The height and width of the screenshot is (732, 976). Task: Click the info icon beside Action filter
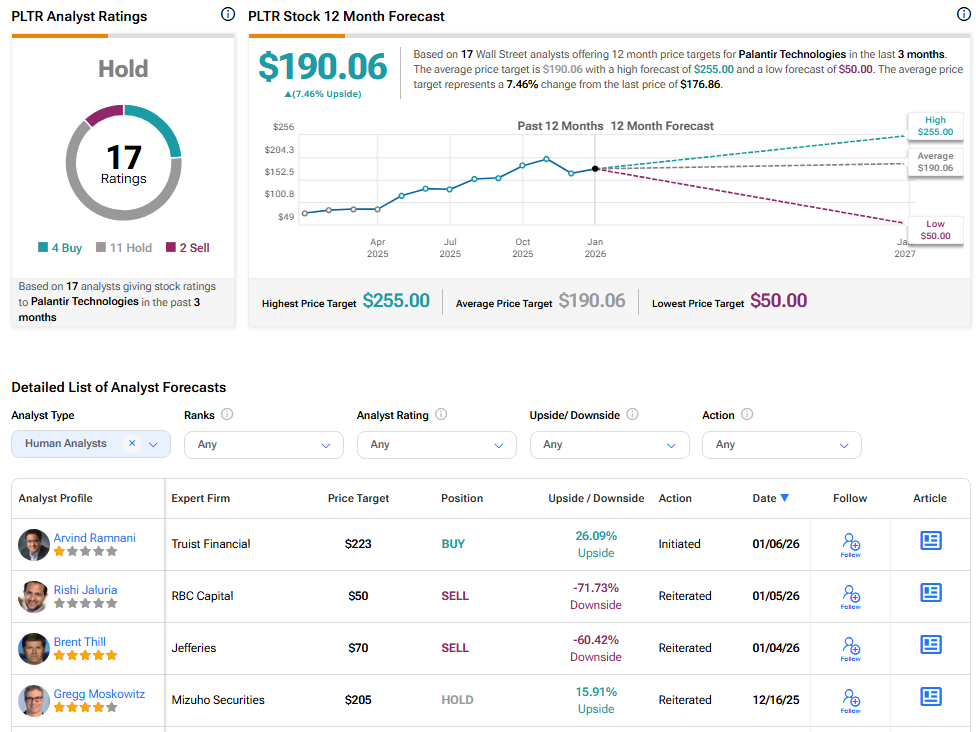[747, 415]
